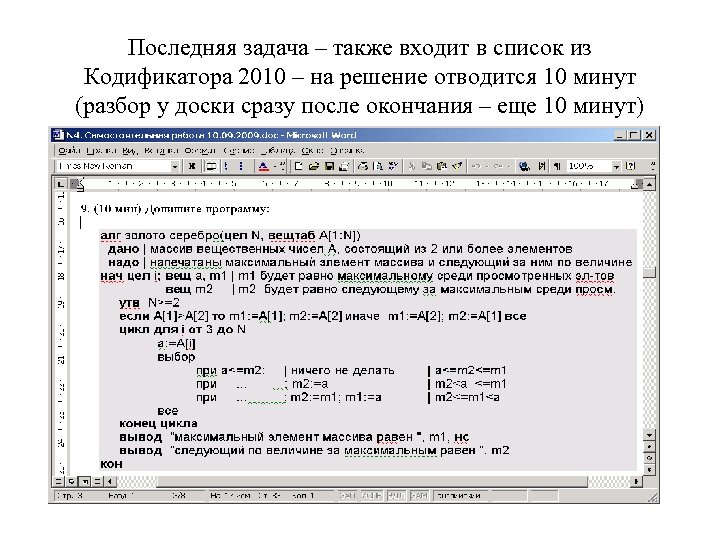Toggle the ЗАМ overtype indicator
This screenshot has width=720, height=540.
click(x=419, y=496)
